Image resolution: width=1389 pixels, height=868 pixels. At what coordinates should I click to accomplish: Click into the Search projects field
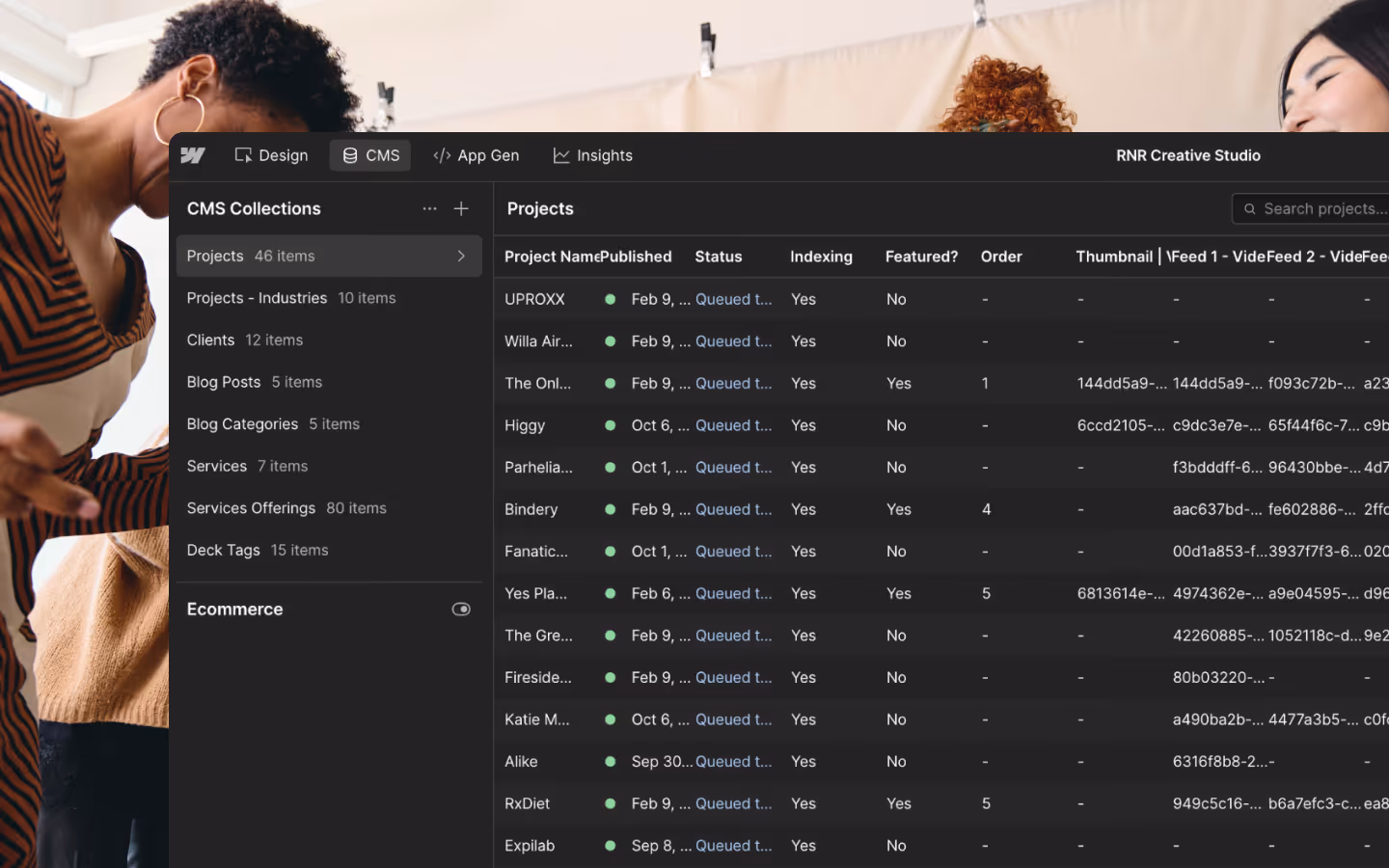coord(1312,208)
